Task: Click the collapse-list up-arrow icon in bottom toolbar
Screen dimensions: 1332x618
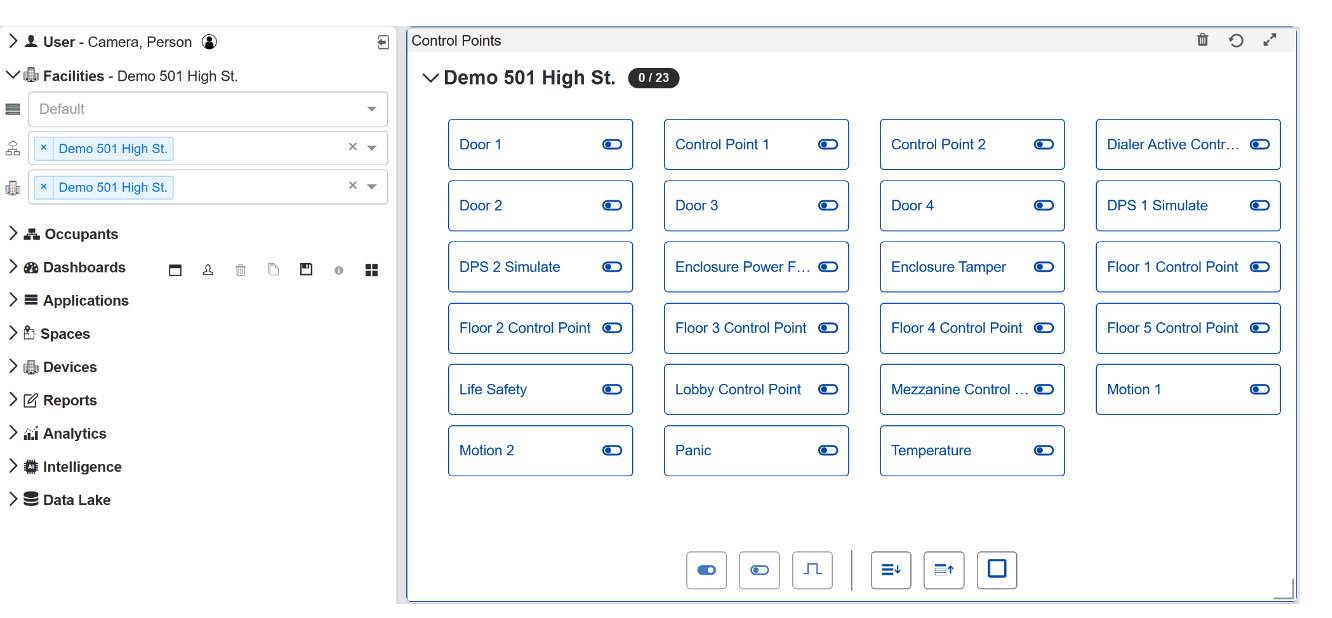Action: pos(943,570)
